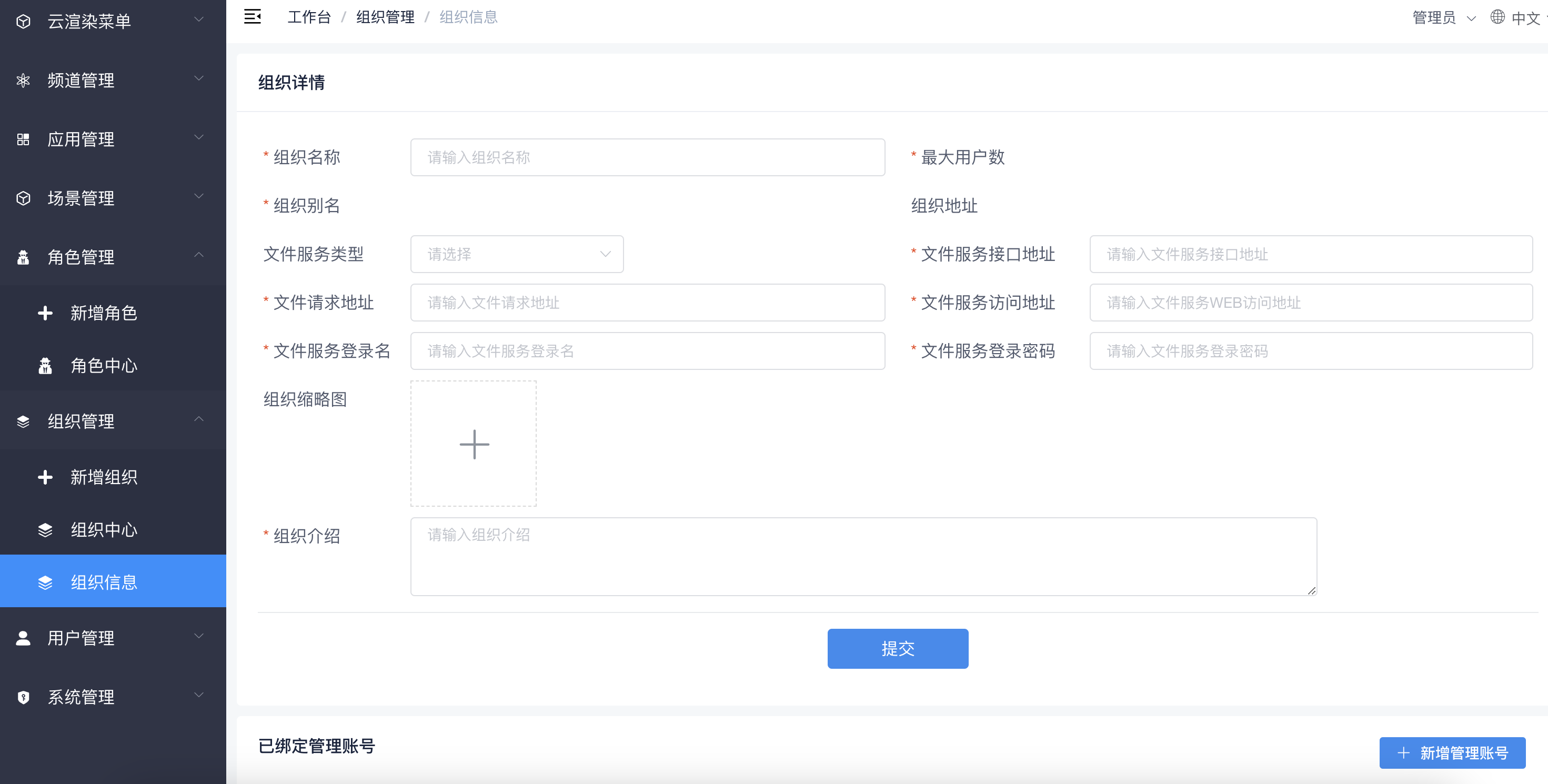
Task: Click the 组织地址 label
Action: [x=944, y=206]
